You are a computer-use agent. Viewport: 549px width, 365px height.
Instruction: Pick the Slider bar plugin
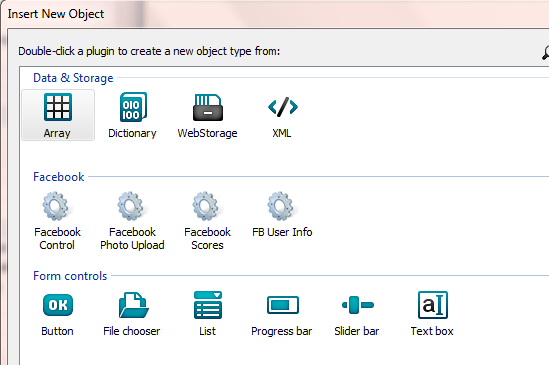(357, 314)
